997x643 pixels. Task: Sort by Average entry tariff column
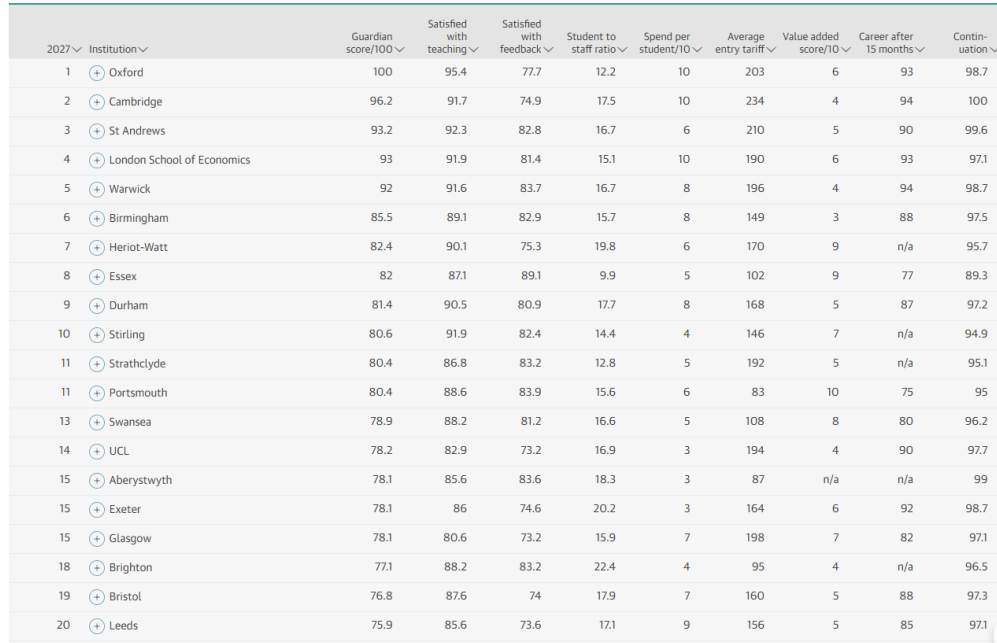coord(745,43)
